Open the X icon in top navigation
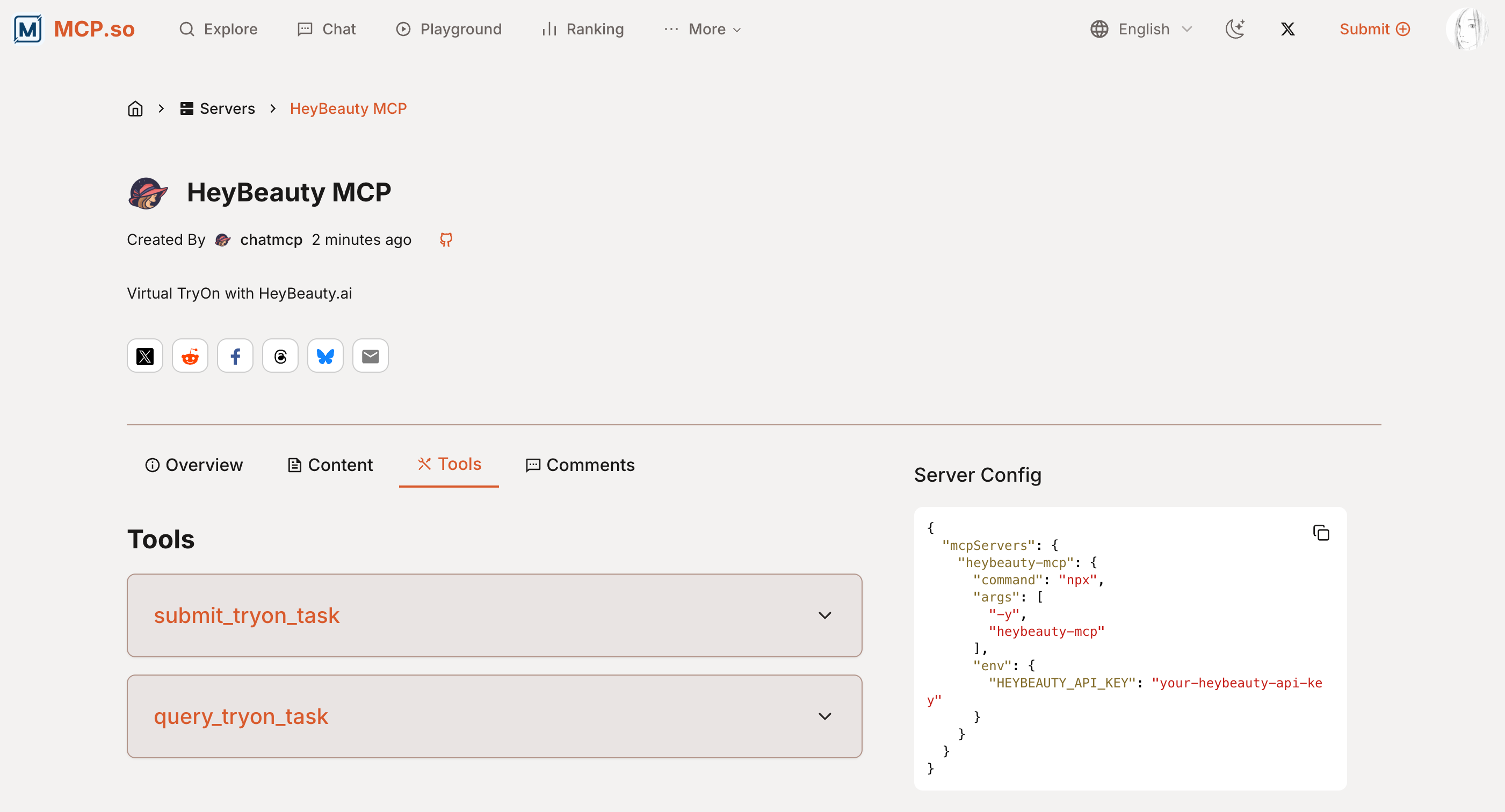Screen dimensions: 1505x812 click(1287, 28)
